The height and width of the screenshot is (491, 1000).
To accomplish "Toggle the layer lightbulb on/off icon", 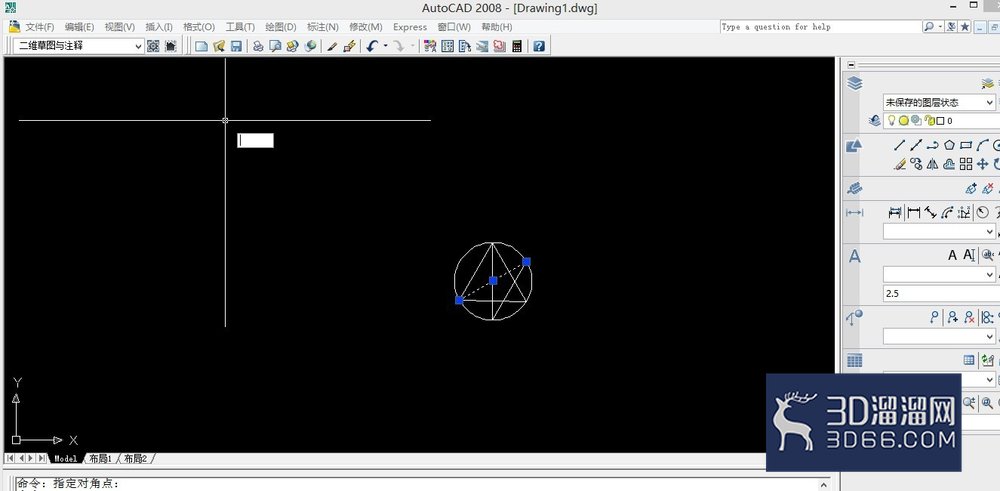I will pos(891,120).
